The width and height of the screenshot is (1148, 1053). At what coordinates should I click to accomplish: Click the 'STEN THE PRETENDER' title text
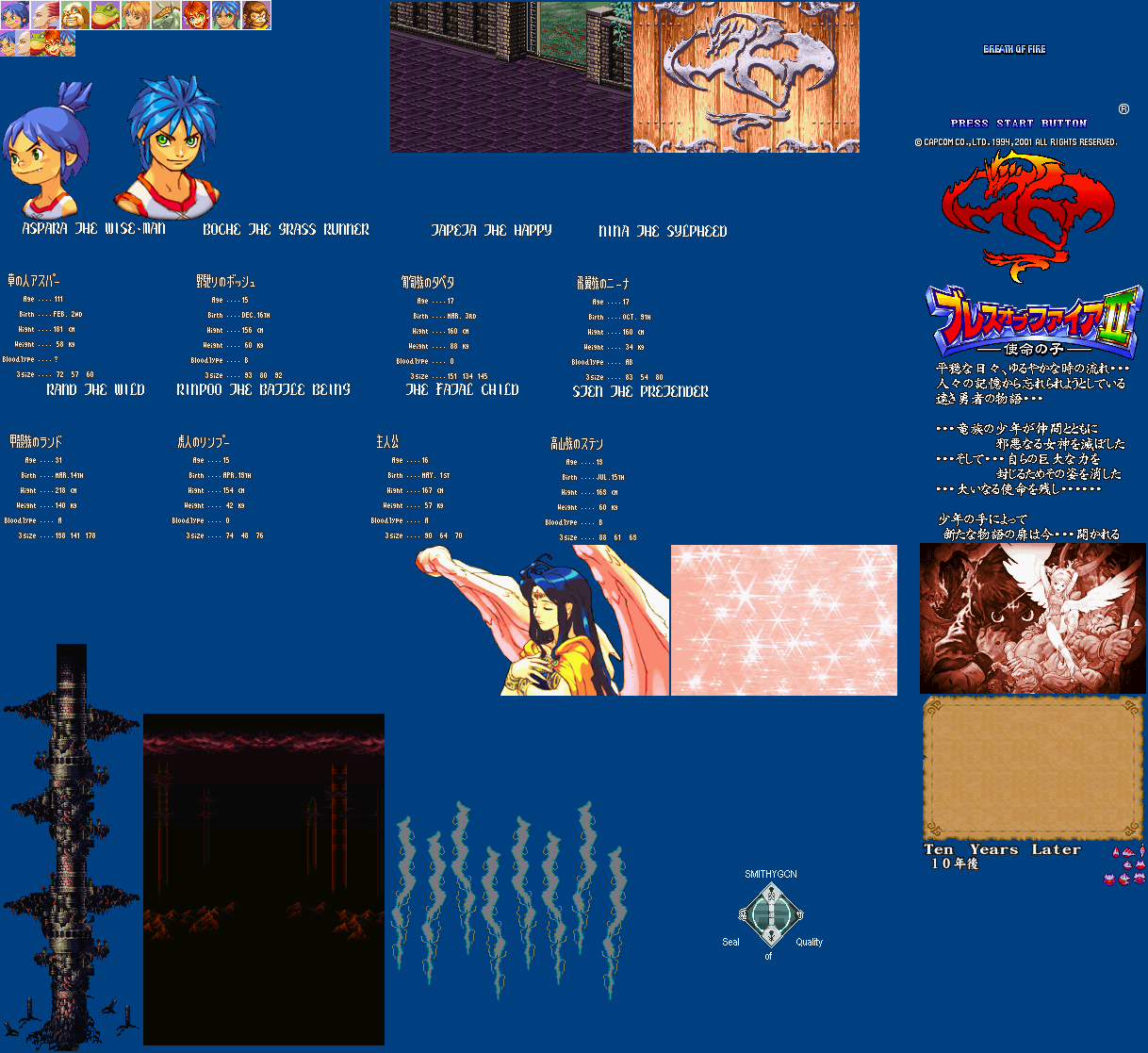tap(640, 391)
